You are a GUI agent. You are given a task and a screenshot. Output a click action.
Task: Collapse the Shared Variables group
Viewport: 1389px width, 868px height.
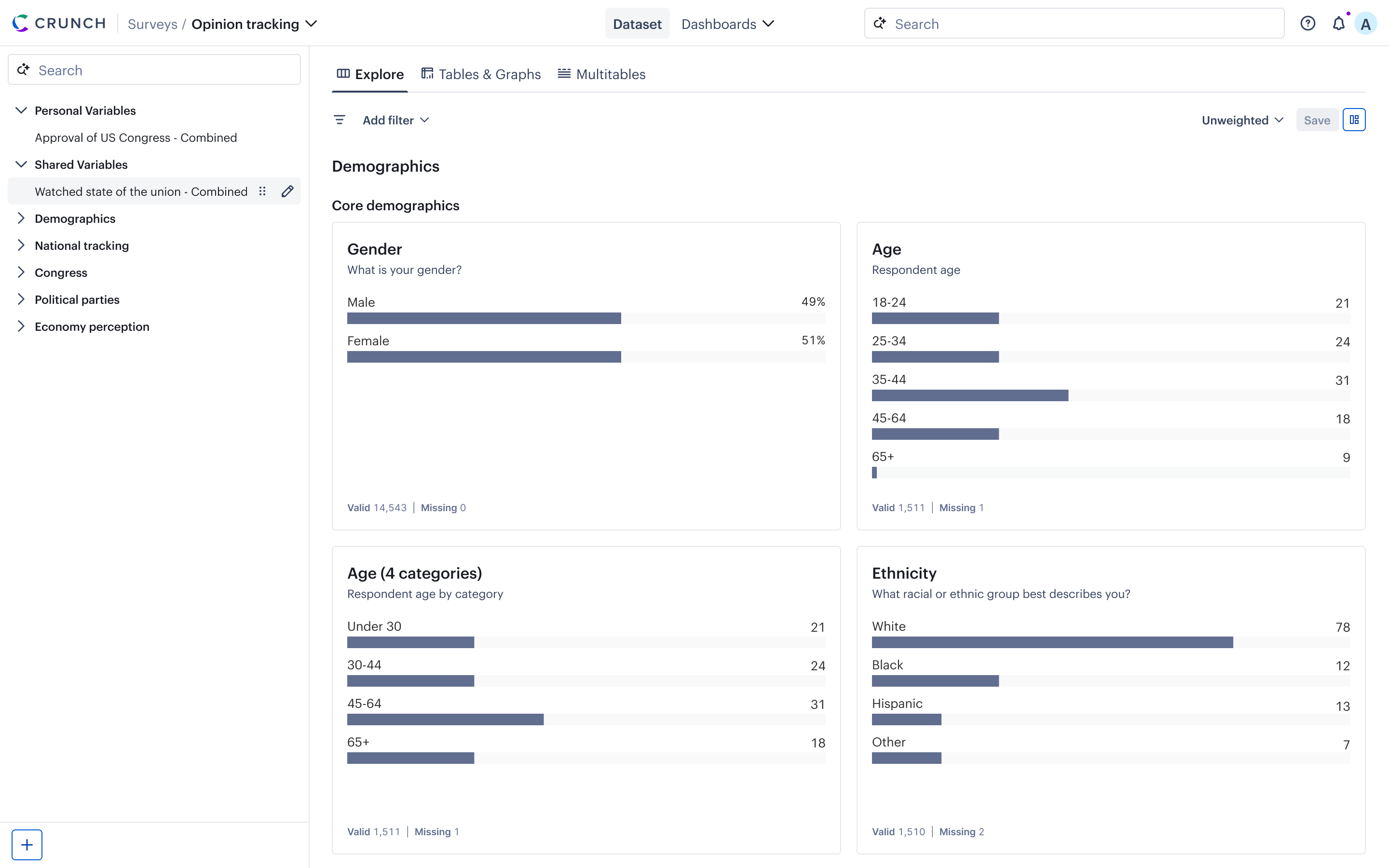[21, 164]
